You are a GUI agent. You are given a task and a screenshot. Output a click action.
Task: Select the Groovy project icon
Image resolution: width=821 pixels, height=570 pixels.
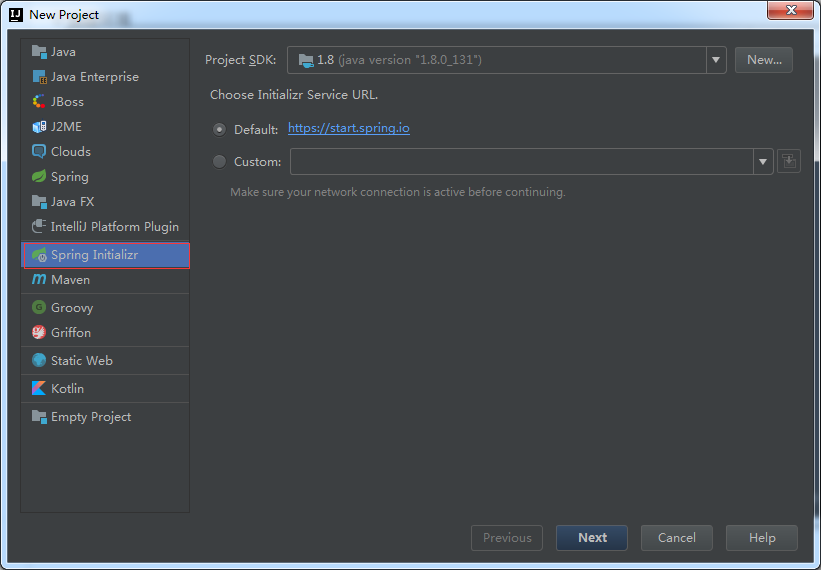click(39, 308)
